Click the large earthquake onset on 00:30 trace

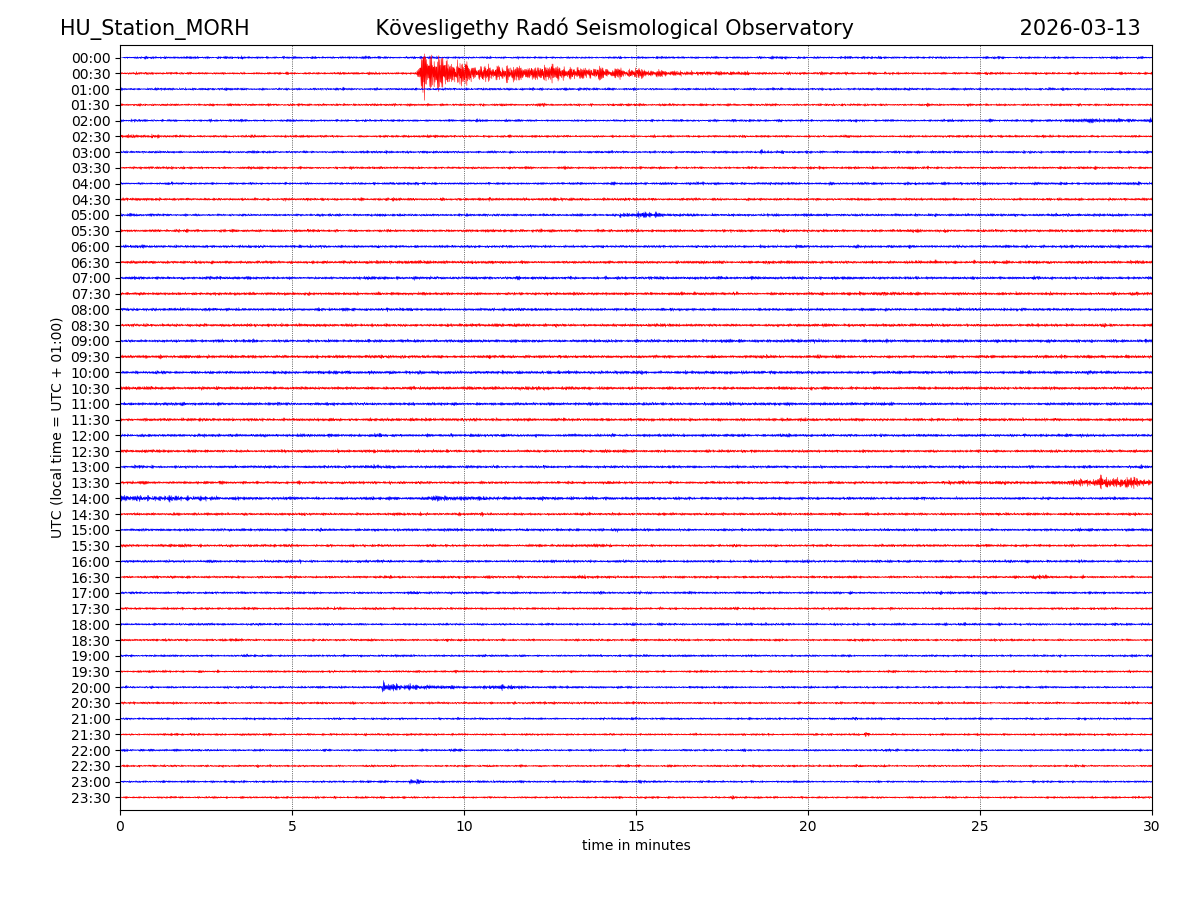(x=425, y=73)
